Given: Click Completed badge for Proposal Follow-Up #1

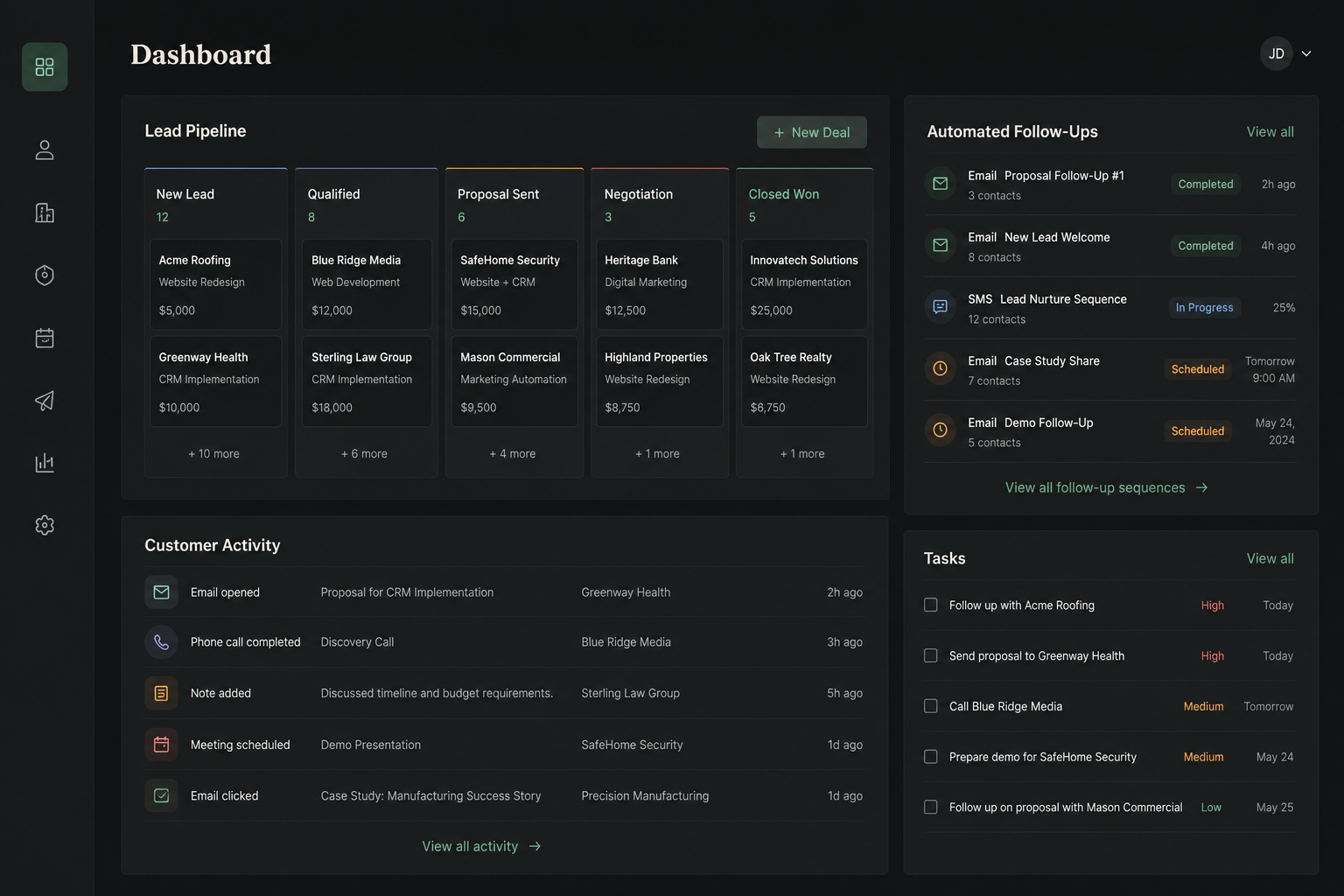Looking at the screenshot, I should click(1206, 184).
